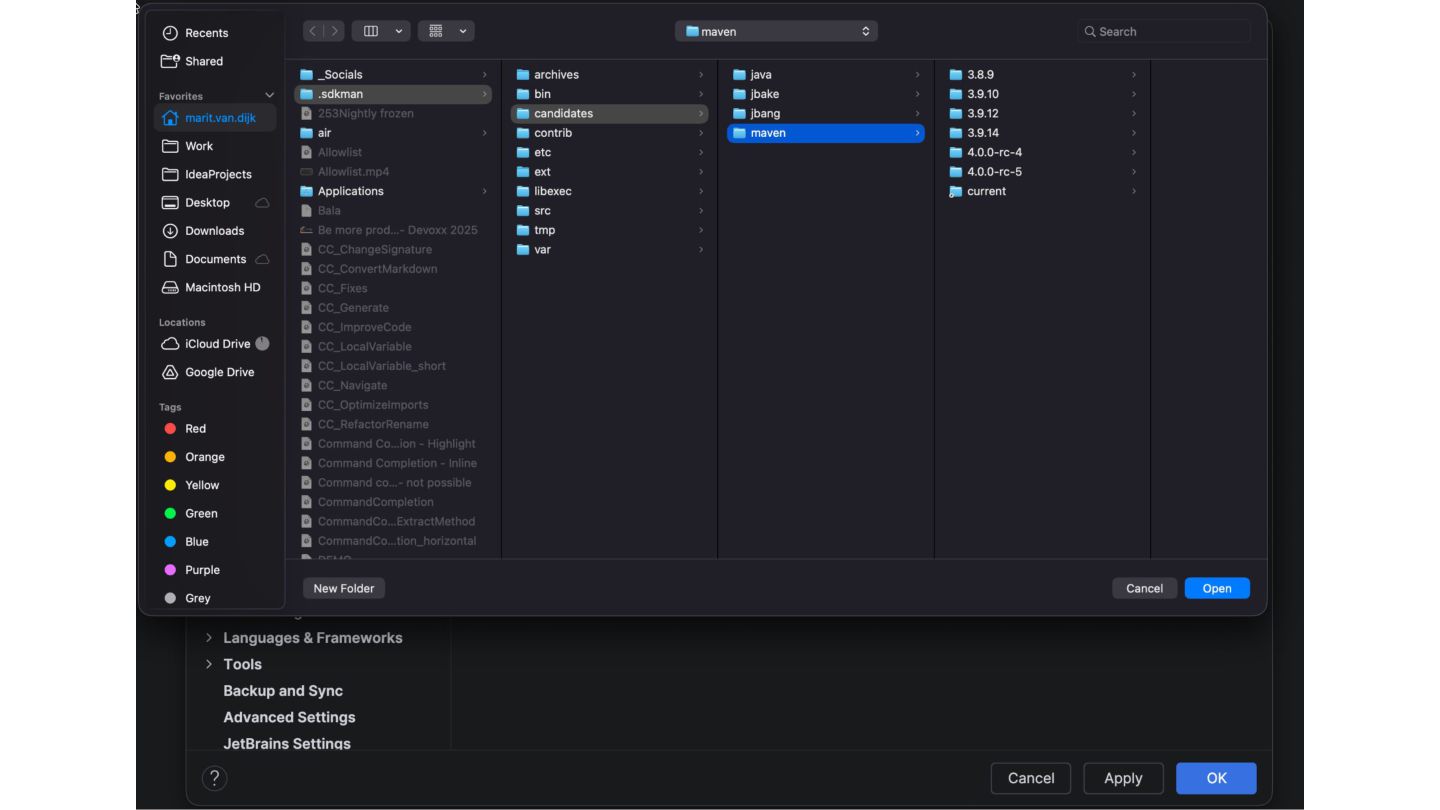Click the New Folder button
Image resolution: width=1440 pixels, height=810 pixels.
(x=344, y=588)
